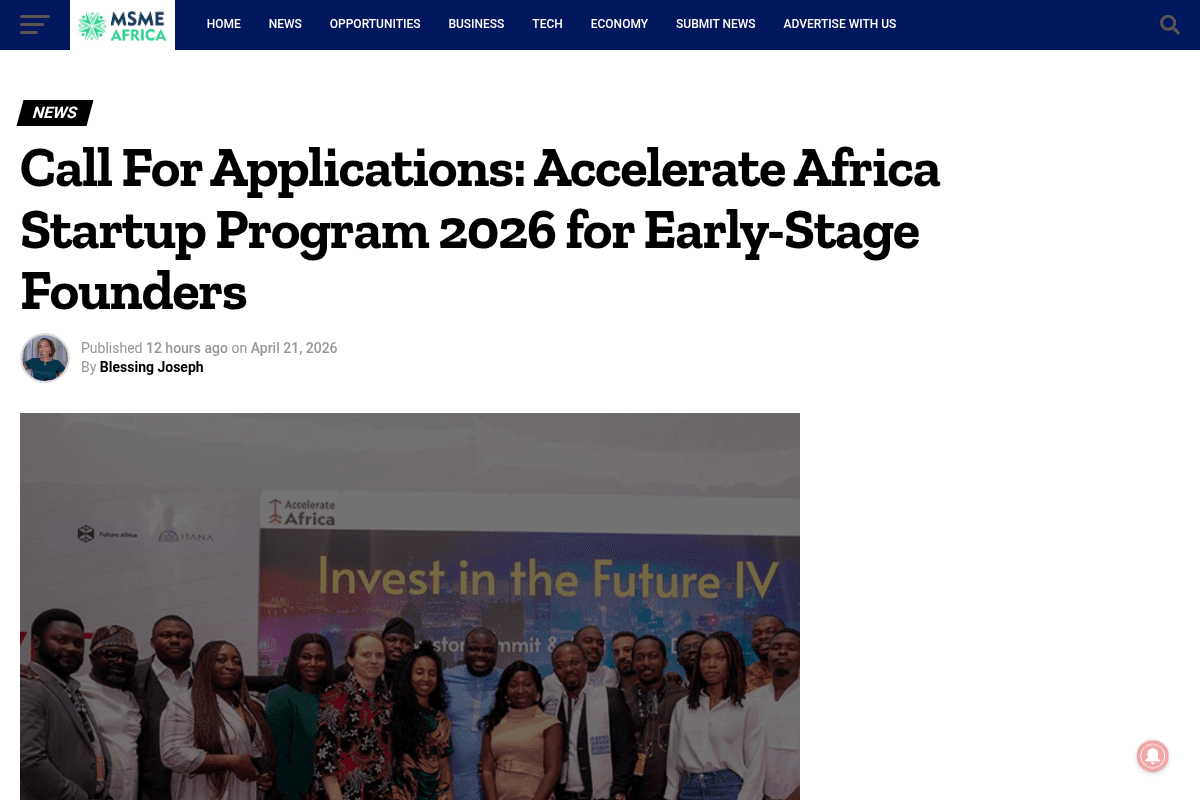Open ADVERTISE WITH US page
The height and width of the screenshot is (800, 1200).
(840, 24)
